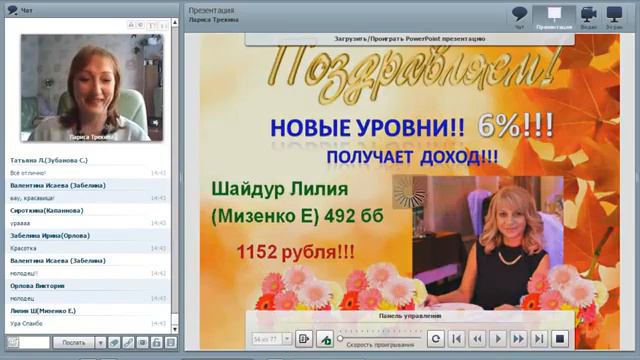Open the Чат tab in top-right toolbar

(x=519, y=18)
